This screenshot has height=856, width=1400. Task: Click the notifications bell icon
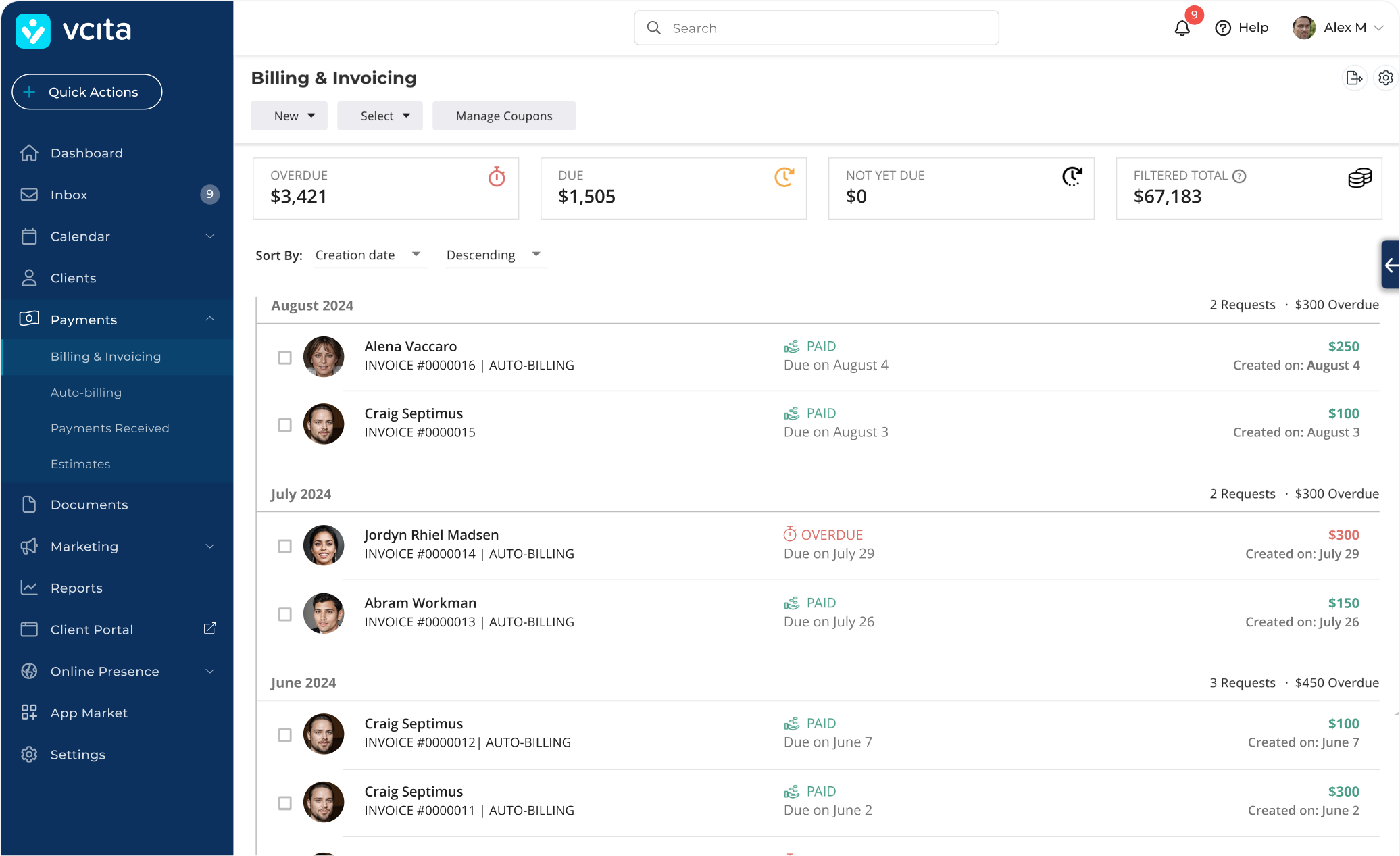point(1182,28)
